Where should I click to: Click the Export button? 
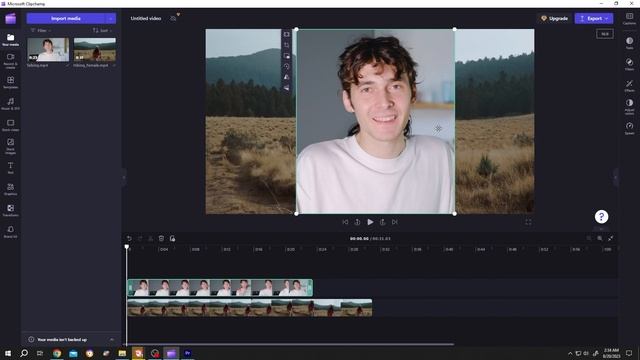[x=594, y=18]
